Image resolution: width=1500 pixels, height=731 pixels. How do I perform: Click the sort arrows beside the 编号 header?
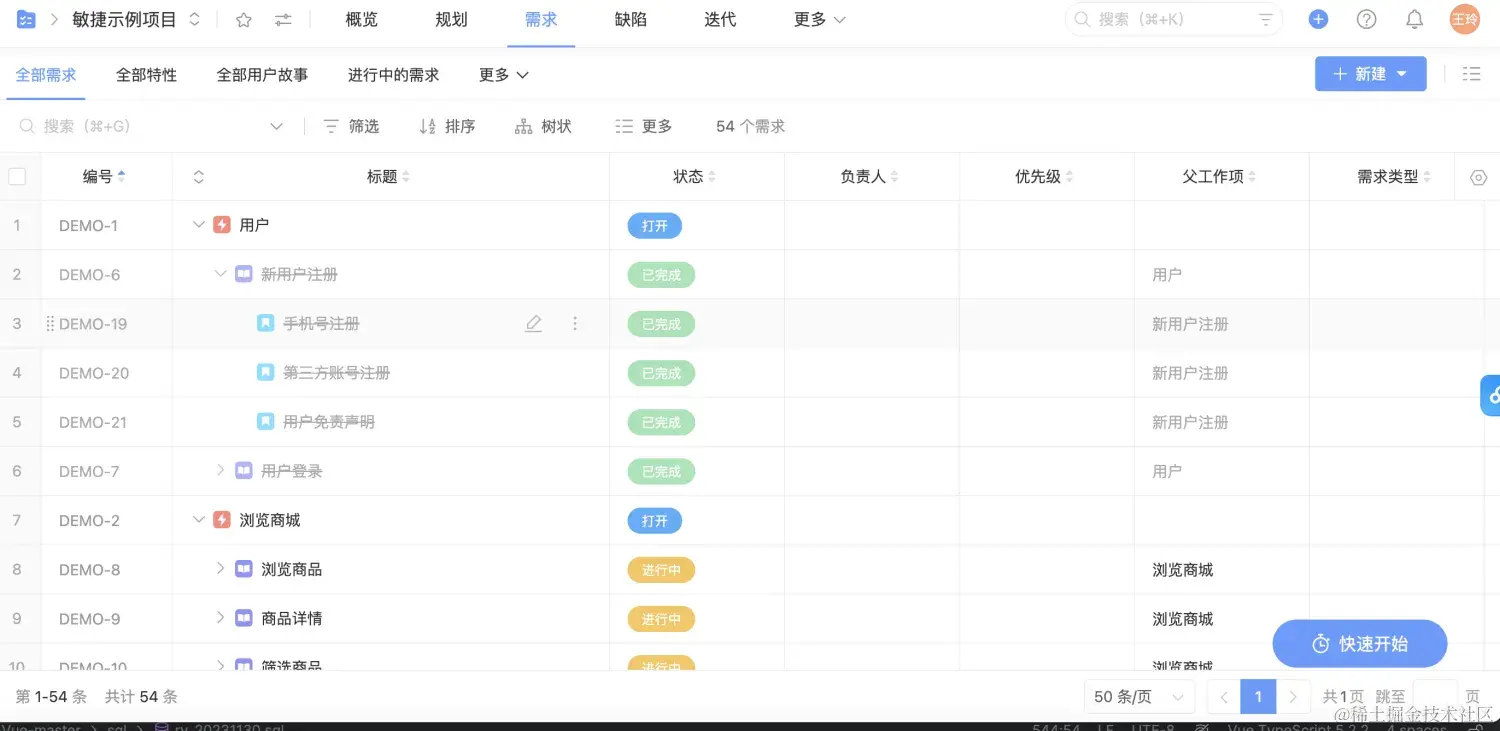[122, 177]
